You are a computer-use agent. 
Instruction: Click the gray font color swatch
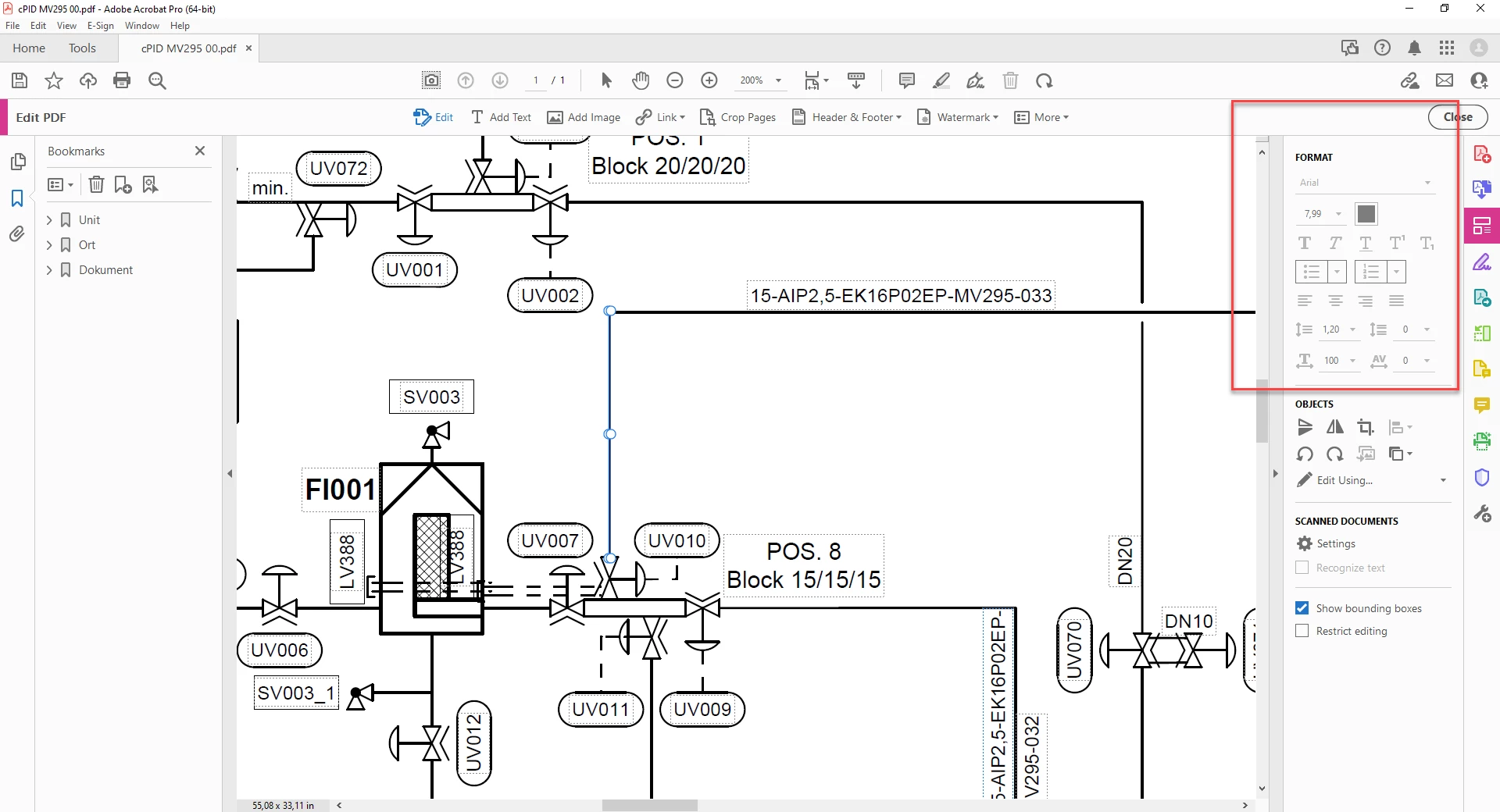pyautogui.click(x=1366, y=214)
